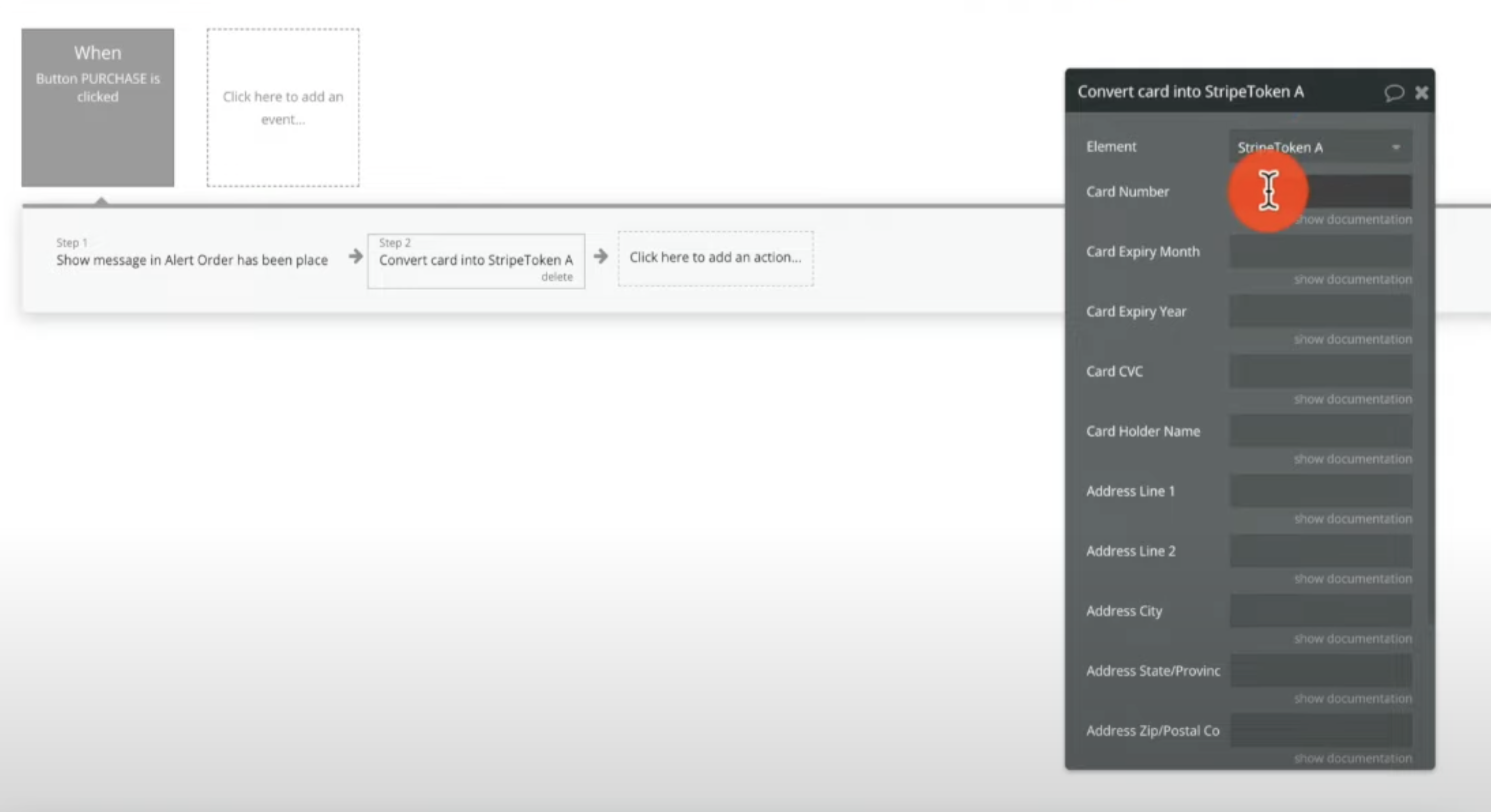The image size is (1491, 812).
Task: Click the Card Holder Name field
Action: click(x=1320, y=432)
